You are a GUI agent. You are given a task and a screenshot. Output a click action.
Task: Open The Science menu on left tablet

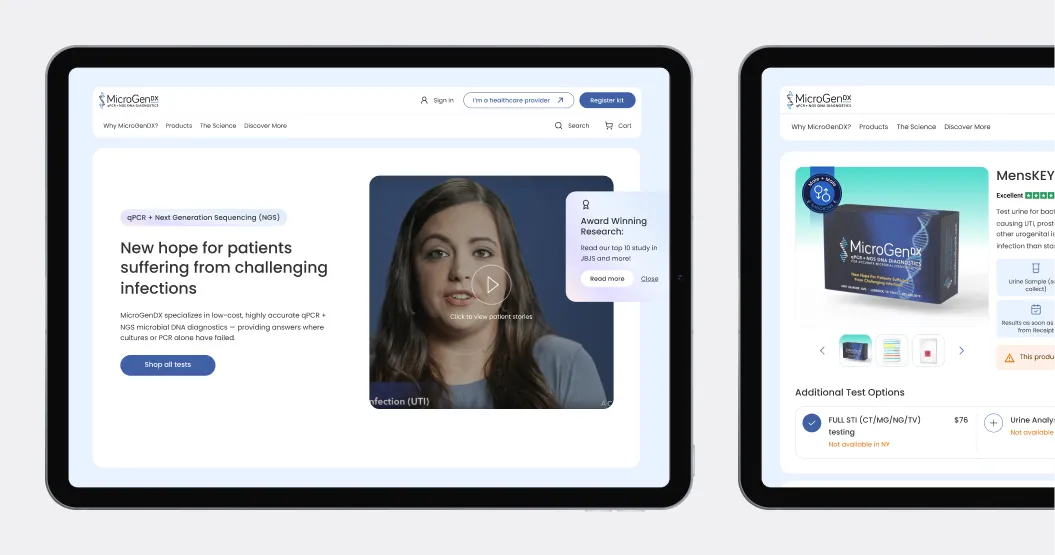coord(218,126)
